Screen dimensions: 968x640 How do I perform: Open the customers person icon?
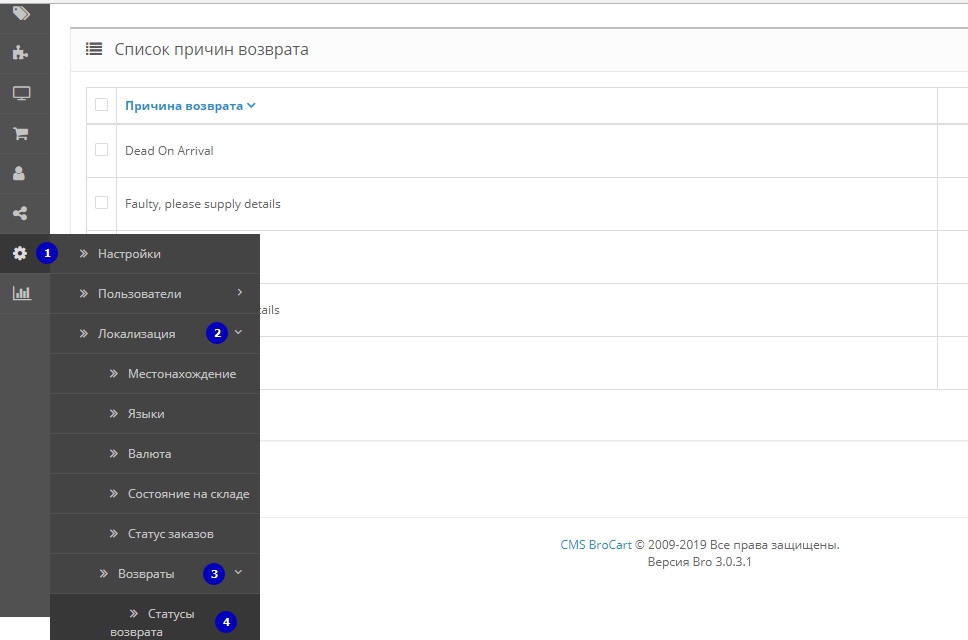tap(19, 173)
